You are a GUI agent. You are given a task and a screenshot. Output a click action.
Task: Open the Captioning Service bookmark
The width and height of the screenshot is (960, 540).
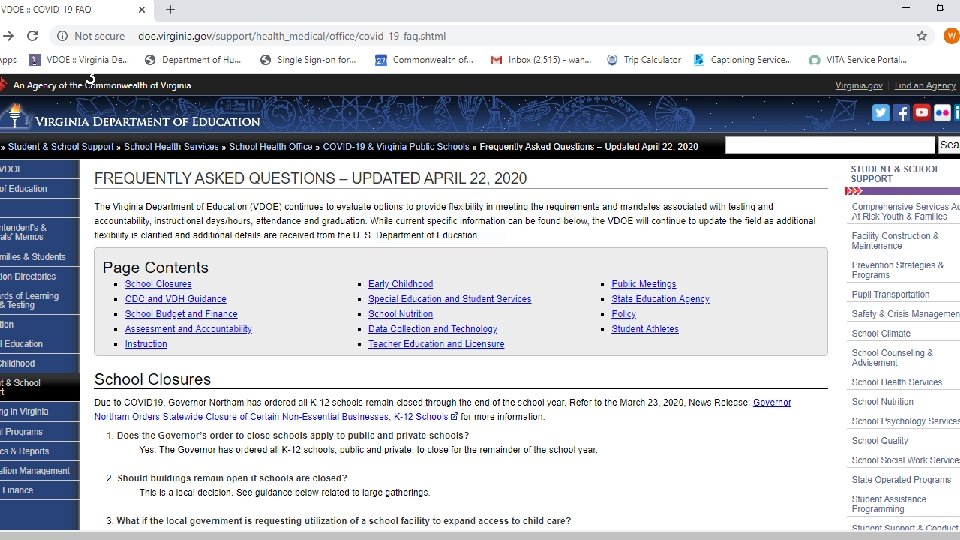pyautogui.click(x=742, y=59)
